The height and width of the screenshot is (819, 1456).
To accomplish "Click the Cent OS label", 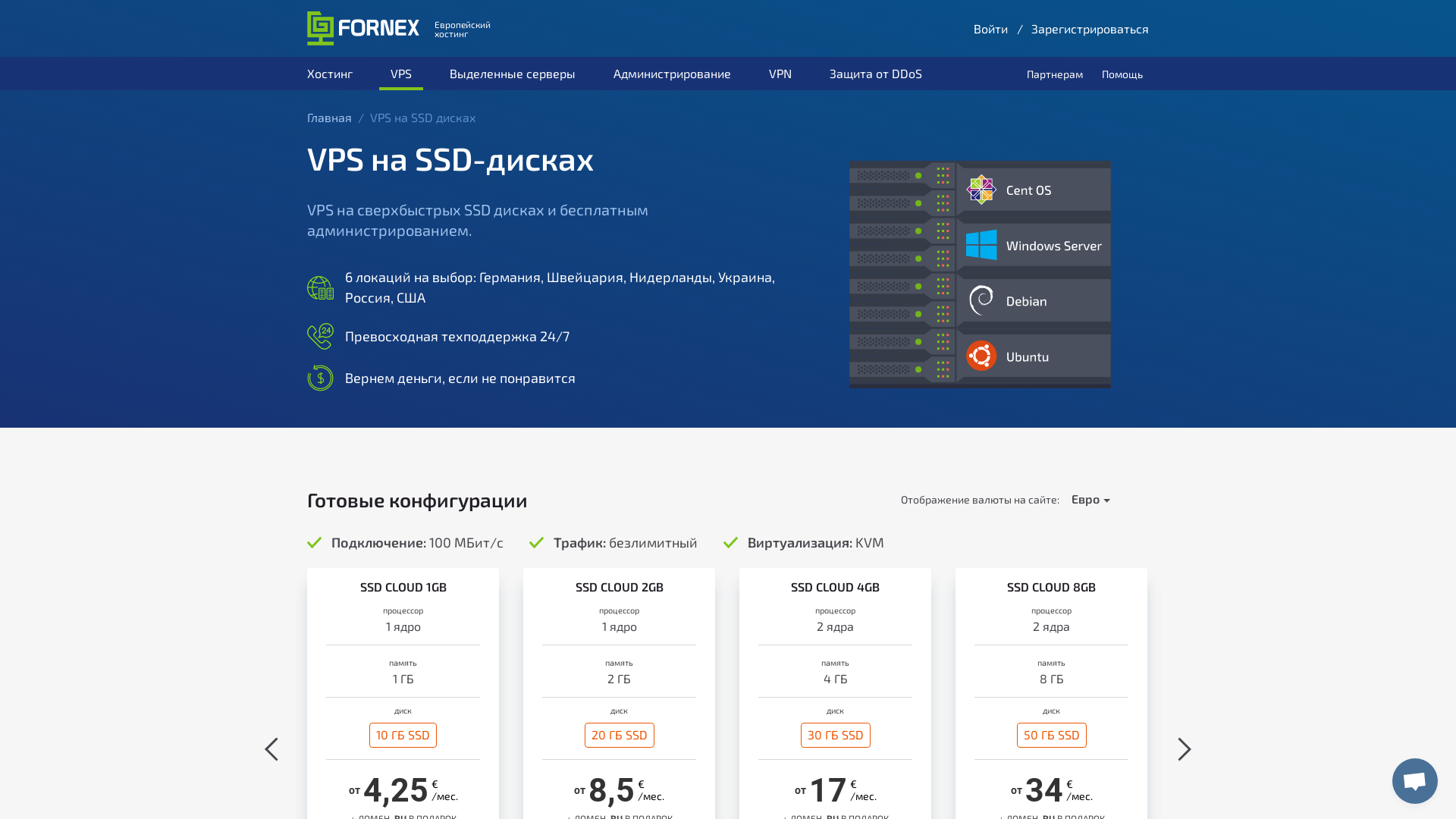I will [x=1028, y=190].
